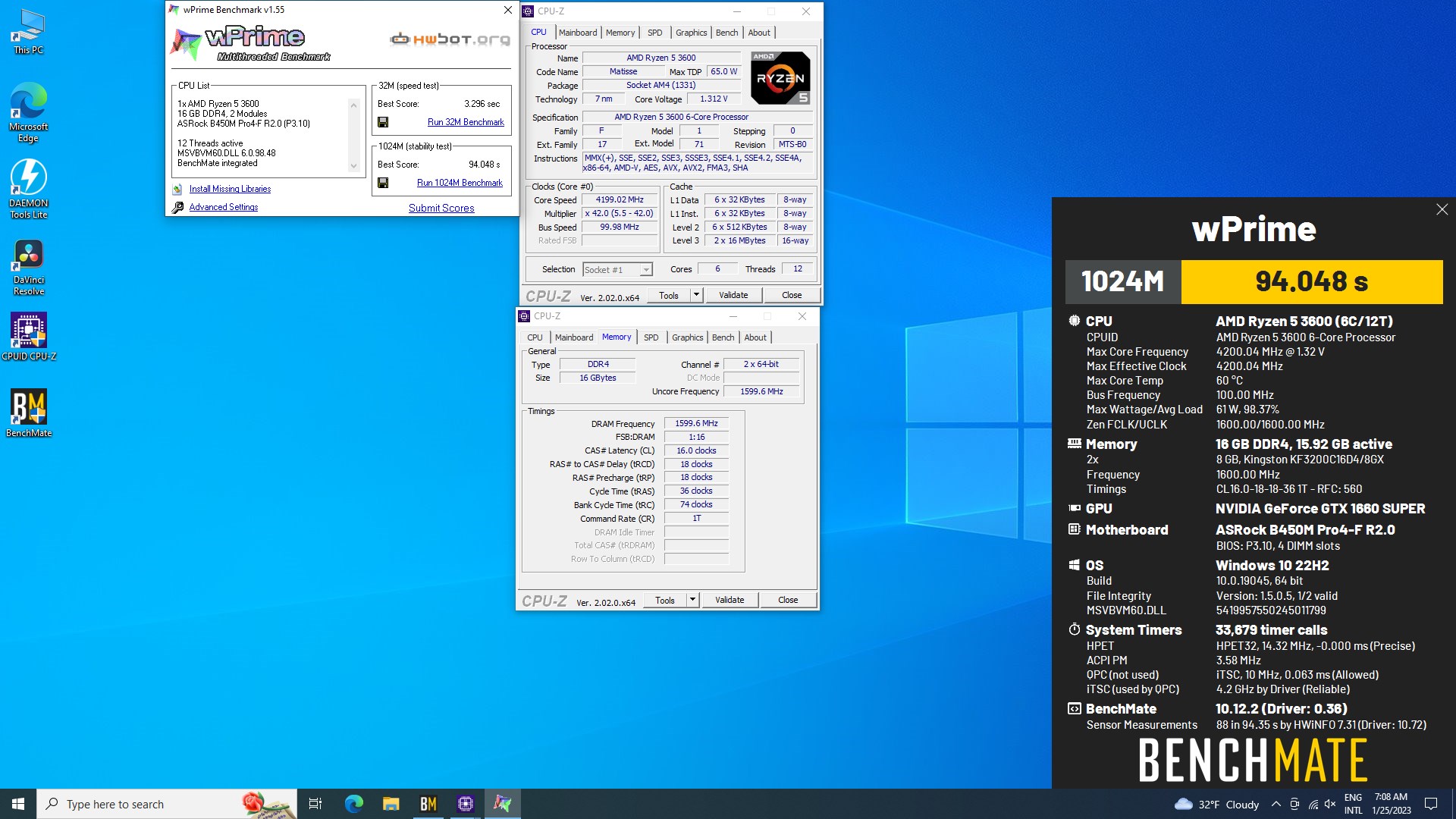Open Tools dropdown arrow in Memory CPU-Z window
The image size is (1456, 819).
click(x=692, y=600)
